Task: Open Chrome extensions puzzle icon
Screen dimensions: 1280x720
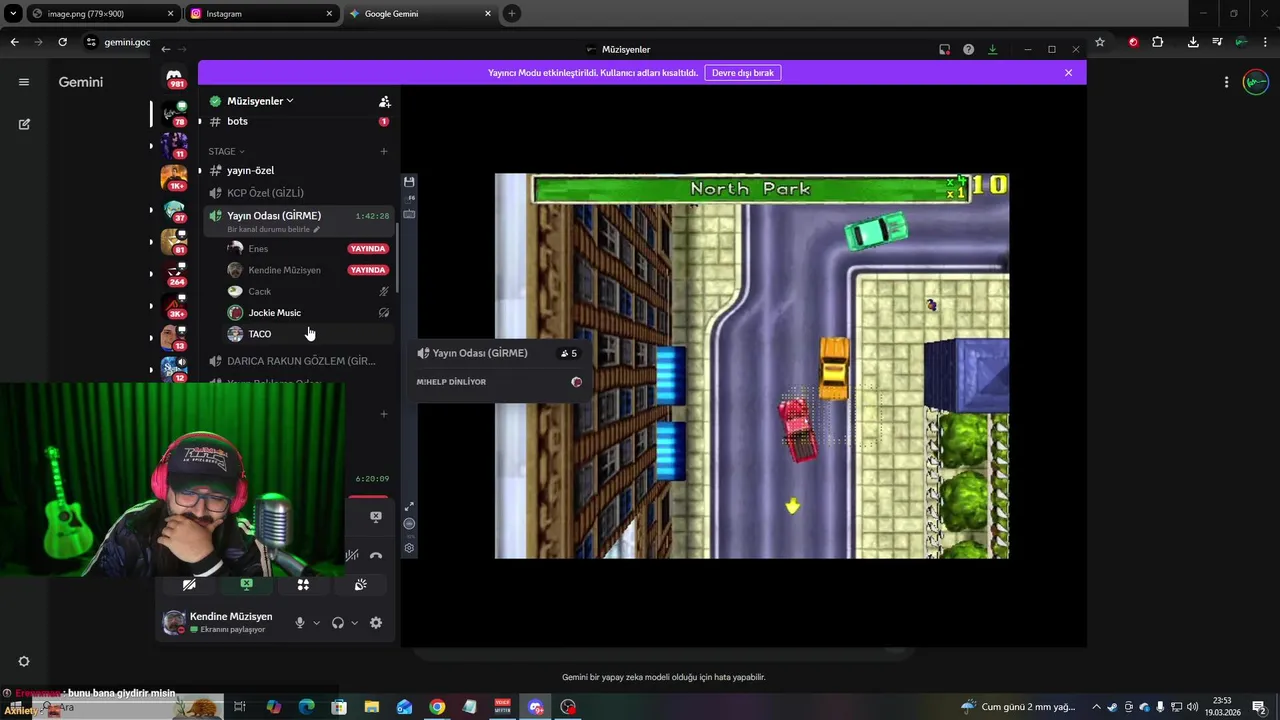Action: [1158, 42]
